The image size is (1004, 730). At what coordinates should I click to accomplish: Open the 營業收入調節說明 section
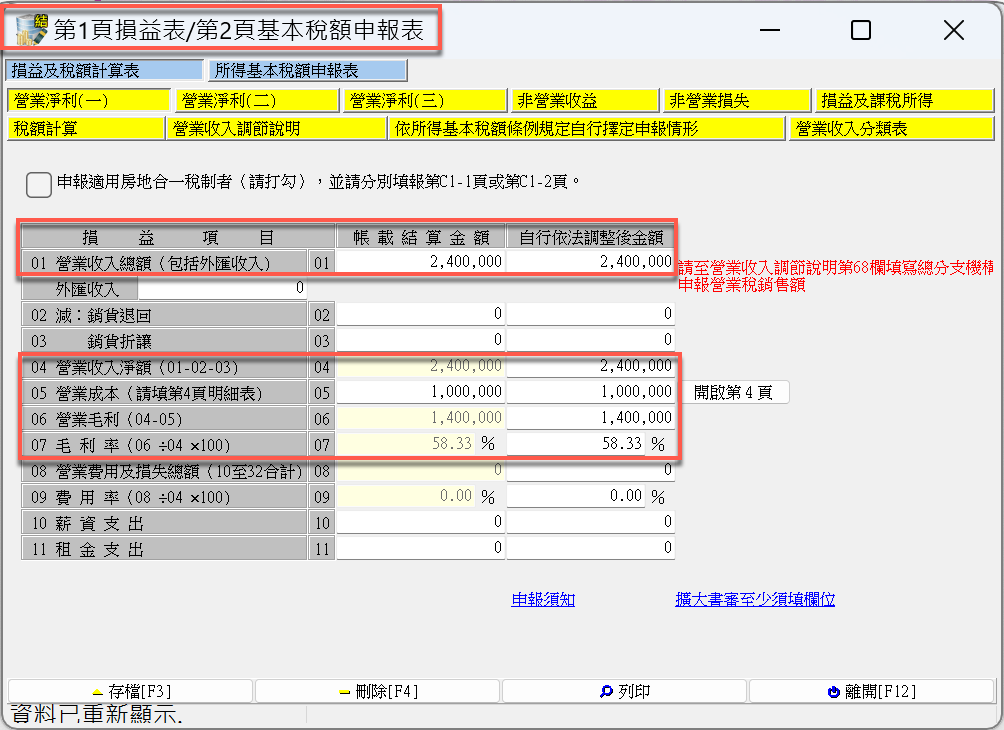pos(276,128)
